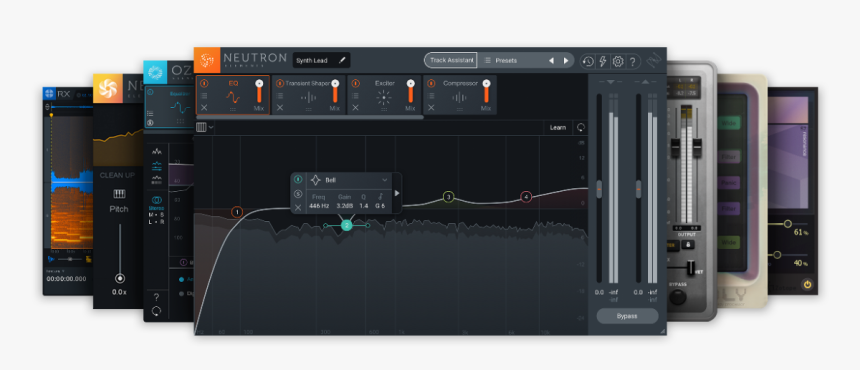
Task: Toggle the EQ module power button
Action: [204, 83]
